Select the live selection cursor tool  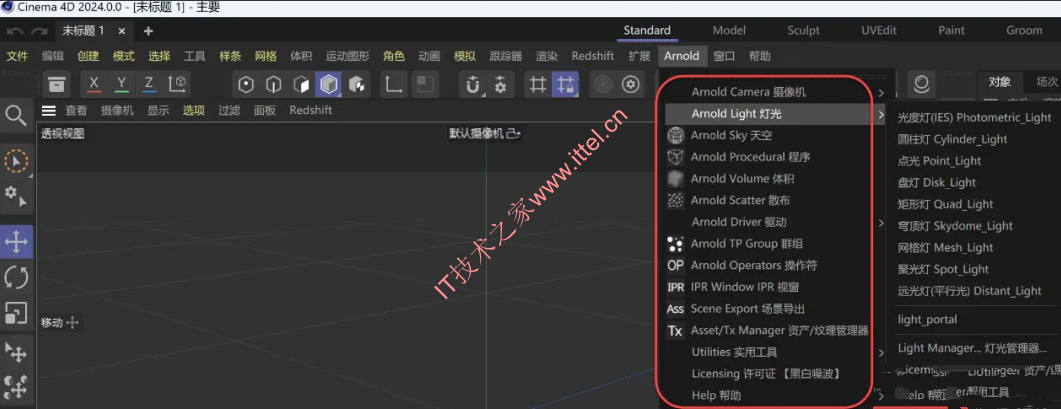[x=16, y=161]
